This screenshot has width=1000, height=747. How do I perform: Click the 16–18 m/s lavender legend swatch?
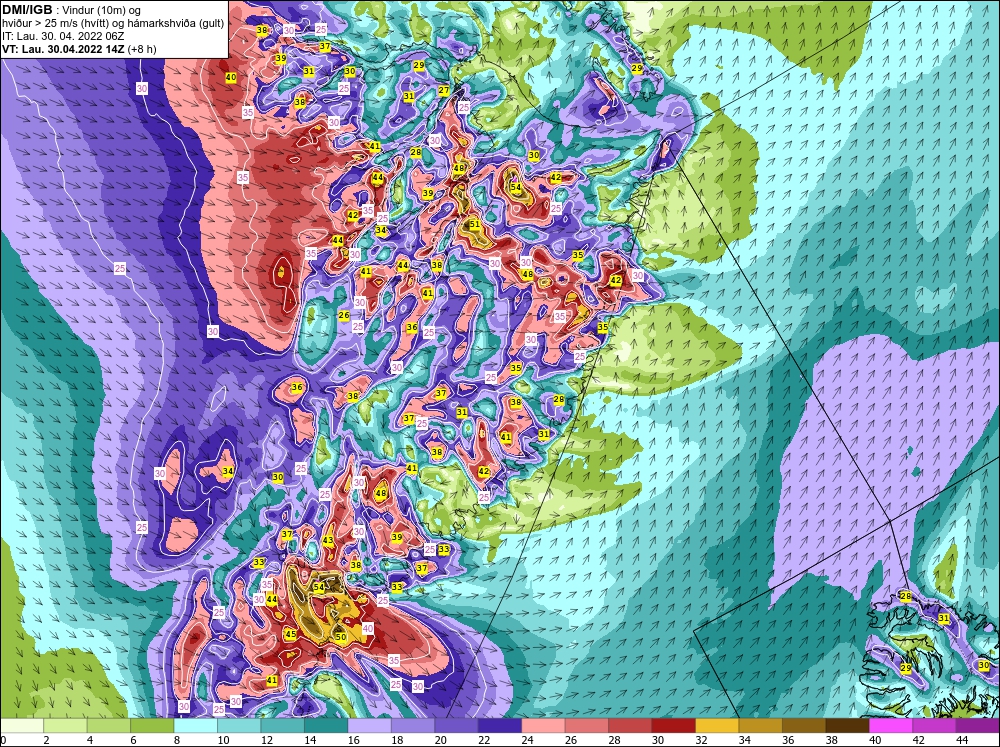[369, 726]
